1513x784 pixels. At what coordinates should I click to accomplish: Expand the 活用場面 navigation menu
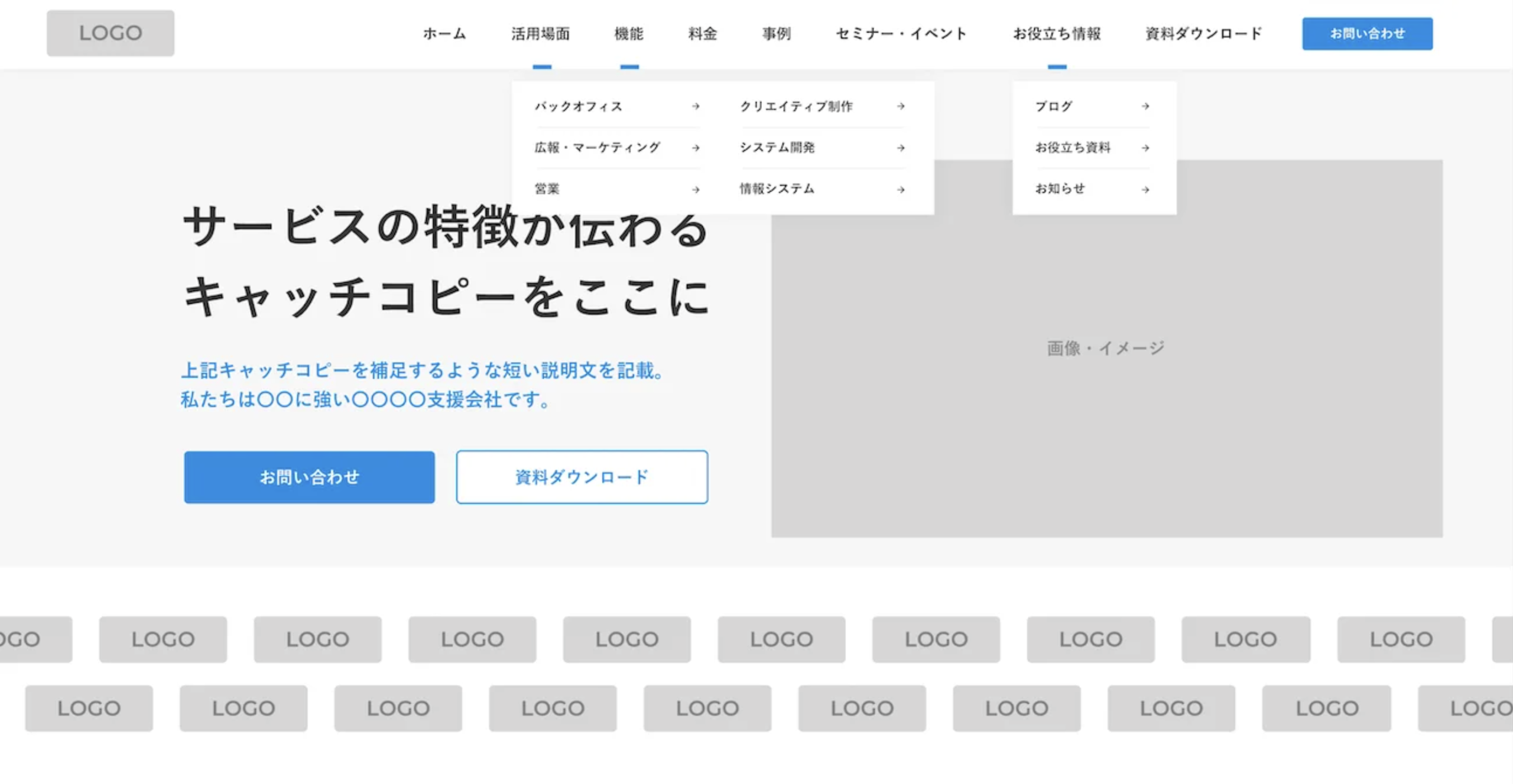(541, 34)
